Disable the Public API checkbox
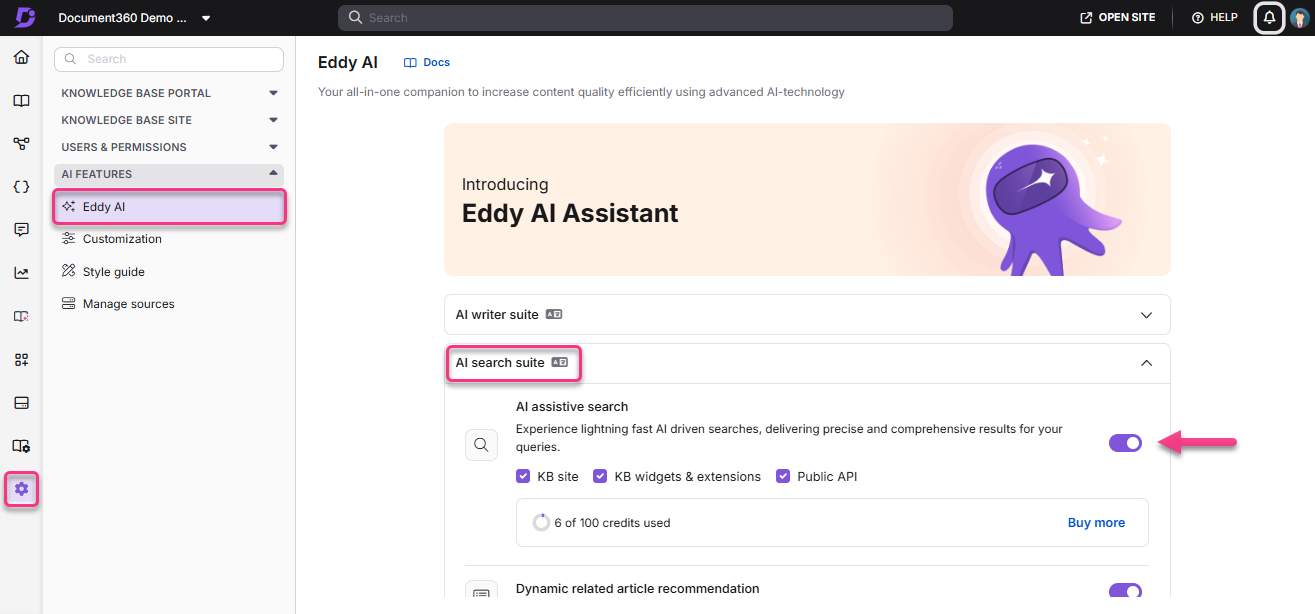Viewport: 1315px width, 614px height. [783, 476]
